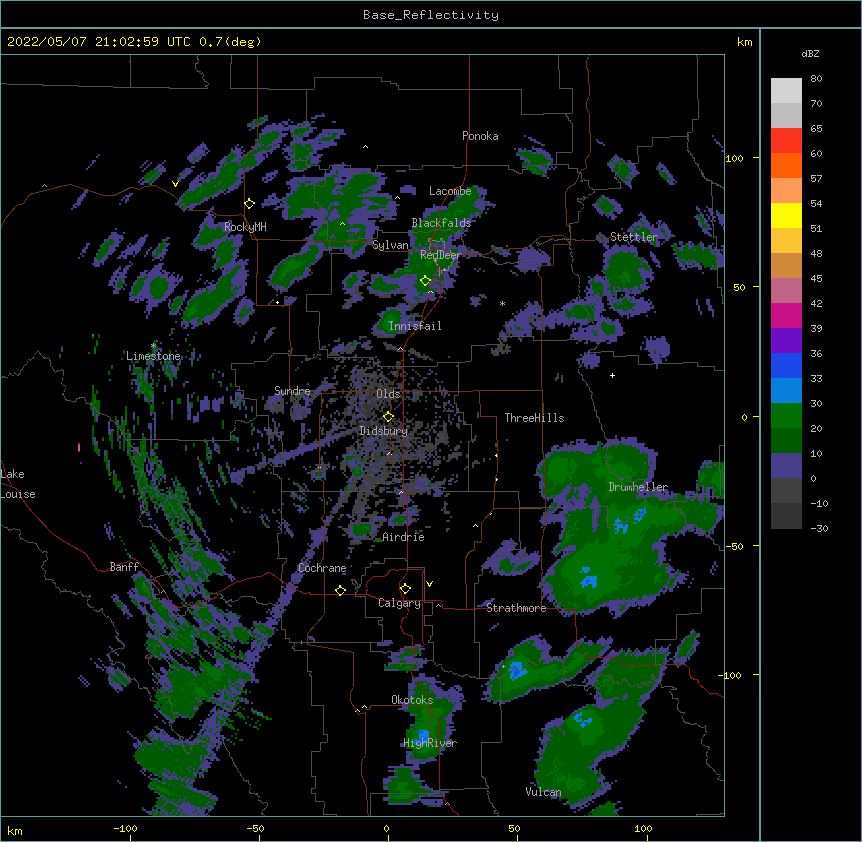Click the Calgary city label

[399, 603]
